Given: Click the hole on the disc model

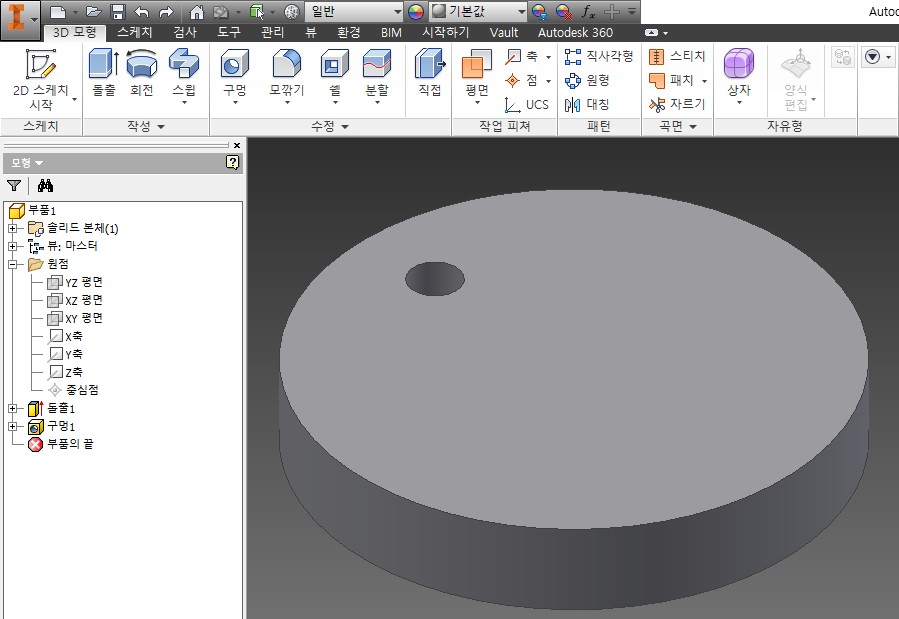Looking at the screenshot, I should [435, 279].
